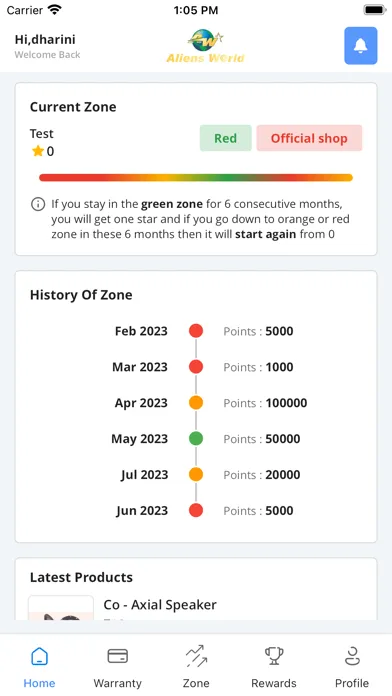This screenshot has width=392, height=696.
Task: Select the Jun 2023 red timeline dot
Action: pyautogui.click(x=196, y=510)
